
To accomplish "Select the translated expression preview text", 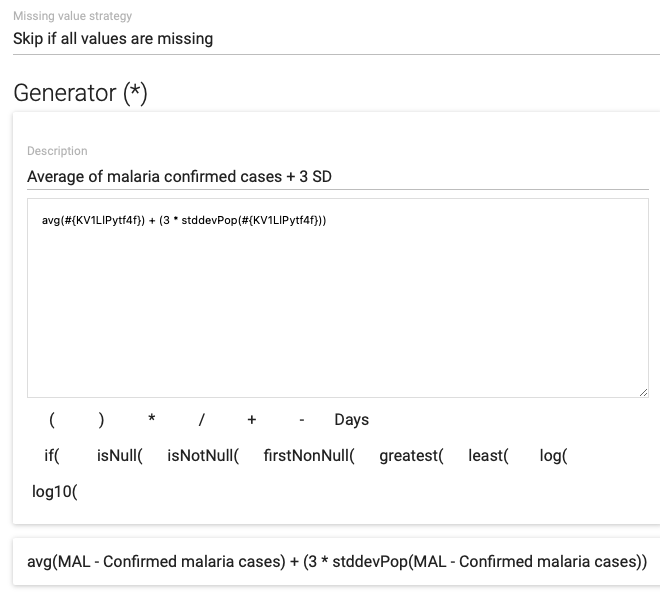I will pos(337,562).
